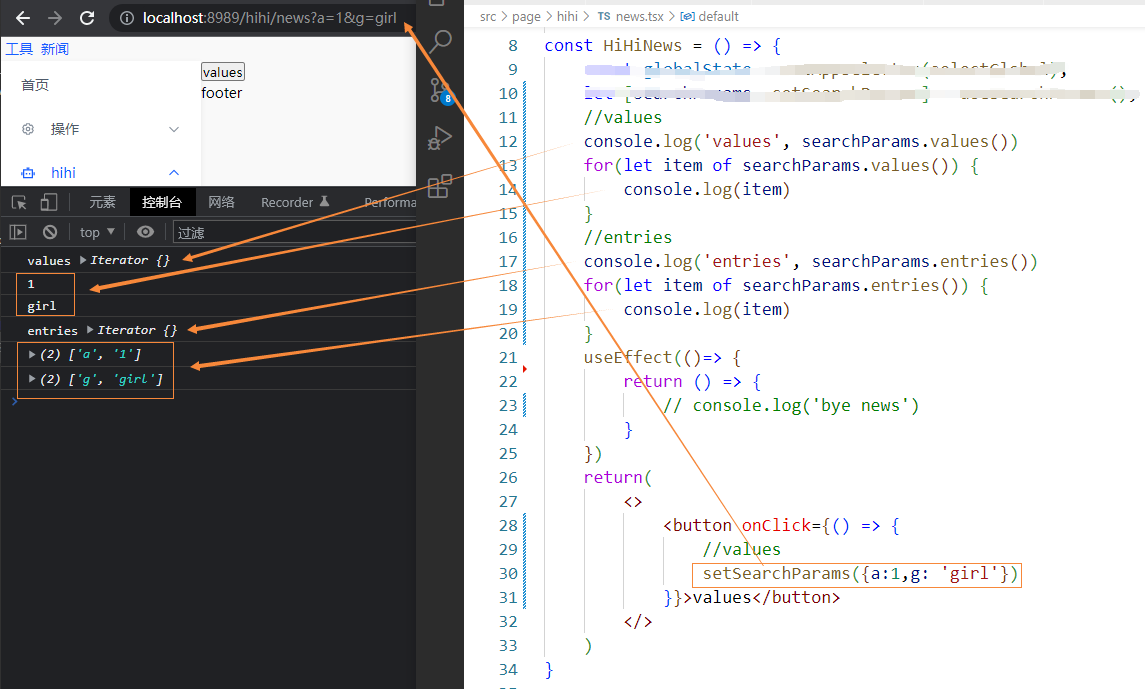Go back in browser history
This screenshot has height=689, width=1145.
click(x=23, y=18)
